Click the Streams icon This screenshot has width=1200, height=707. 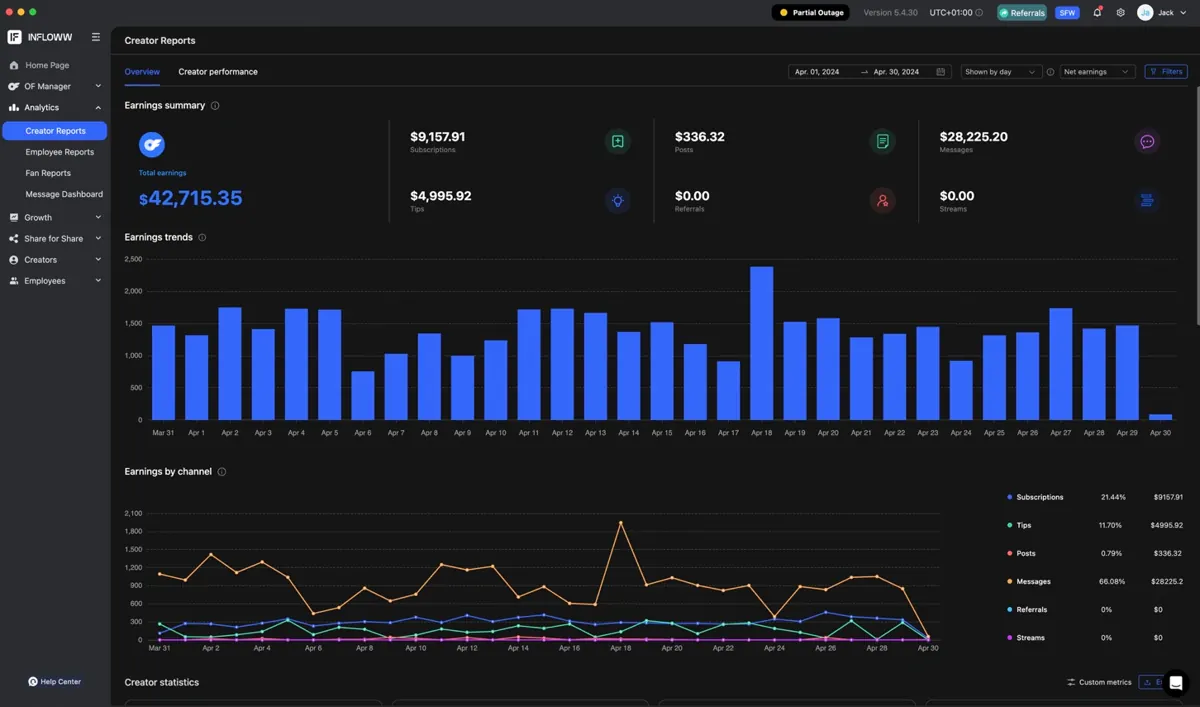click(x=1147, y=201)
